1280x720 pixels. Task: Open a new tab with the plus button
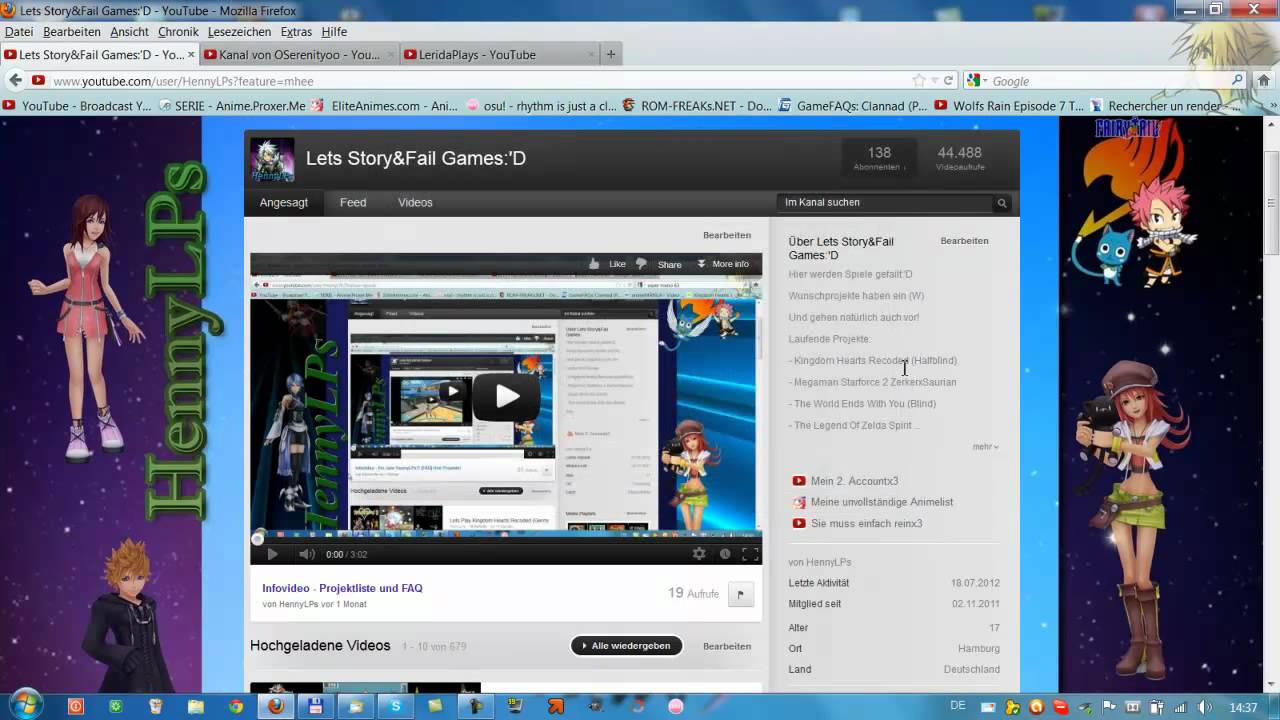(611, 55)
